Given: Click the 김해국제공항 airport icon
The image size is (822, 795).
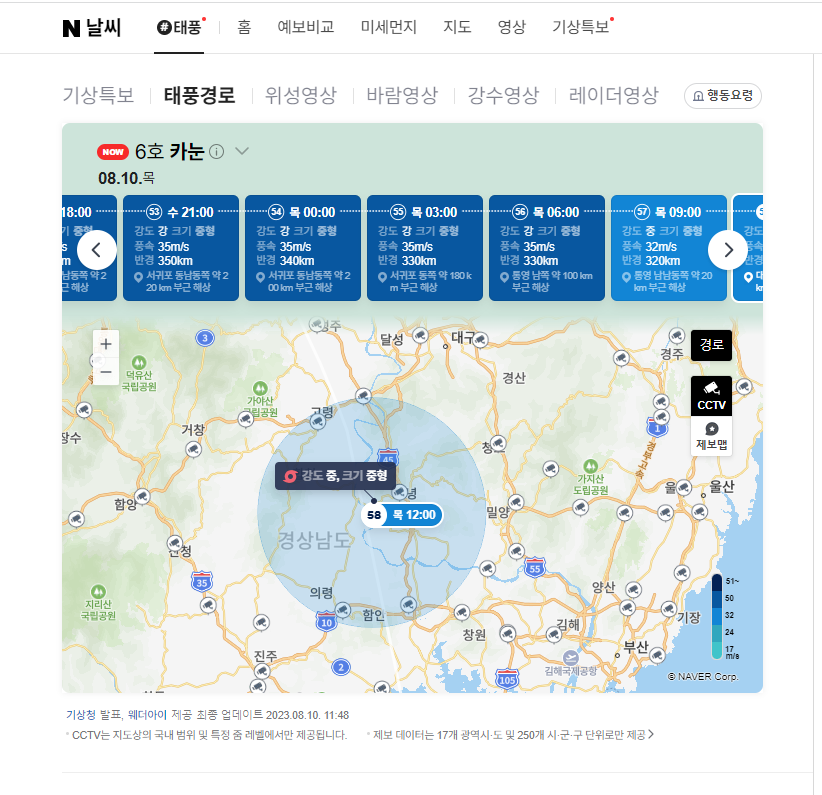Looking at the screenshot, I should (570, 657).
